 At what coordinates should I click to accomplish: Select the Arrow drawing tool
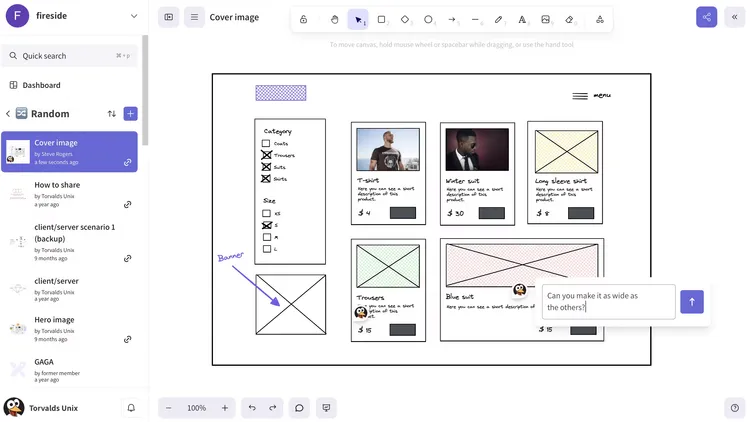[x=452, y=20]
